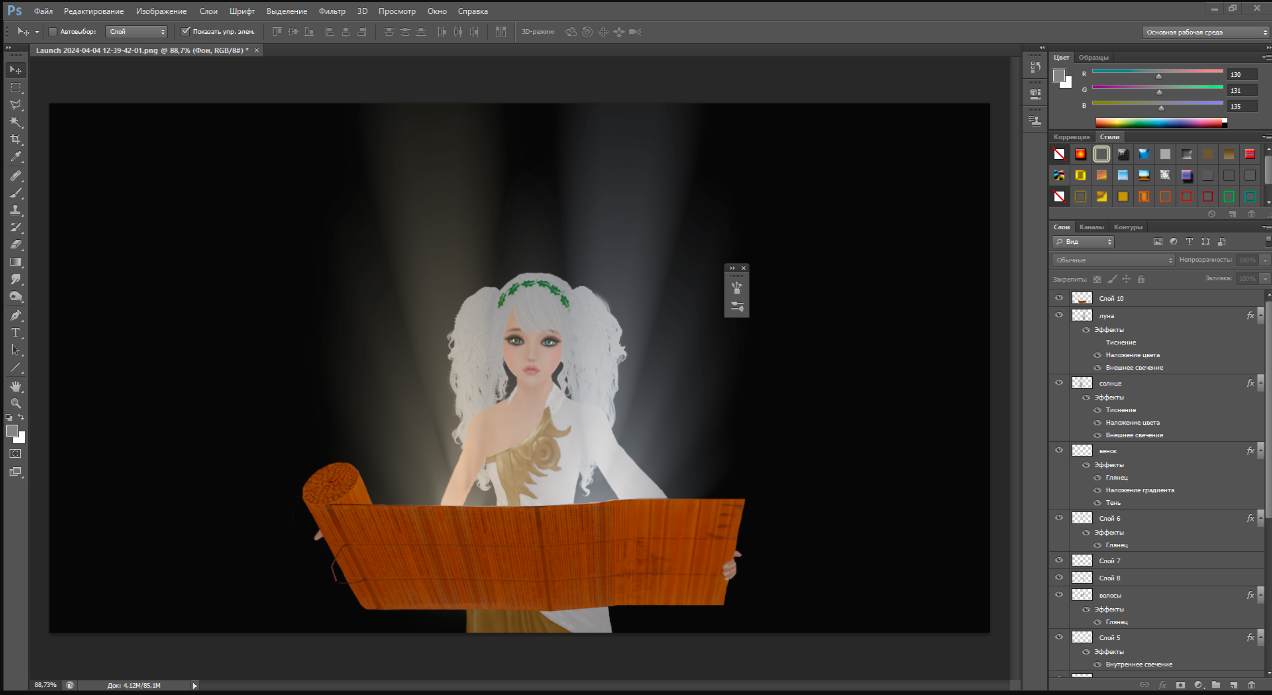
Task: Click the foreground color swatch in toolbox
Action: (x=12, y=430)
